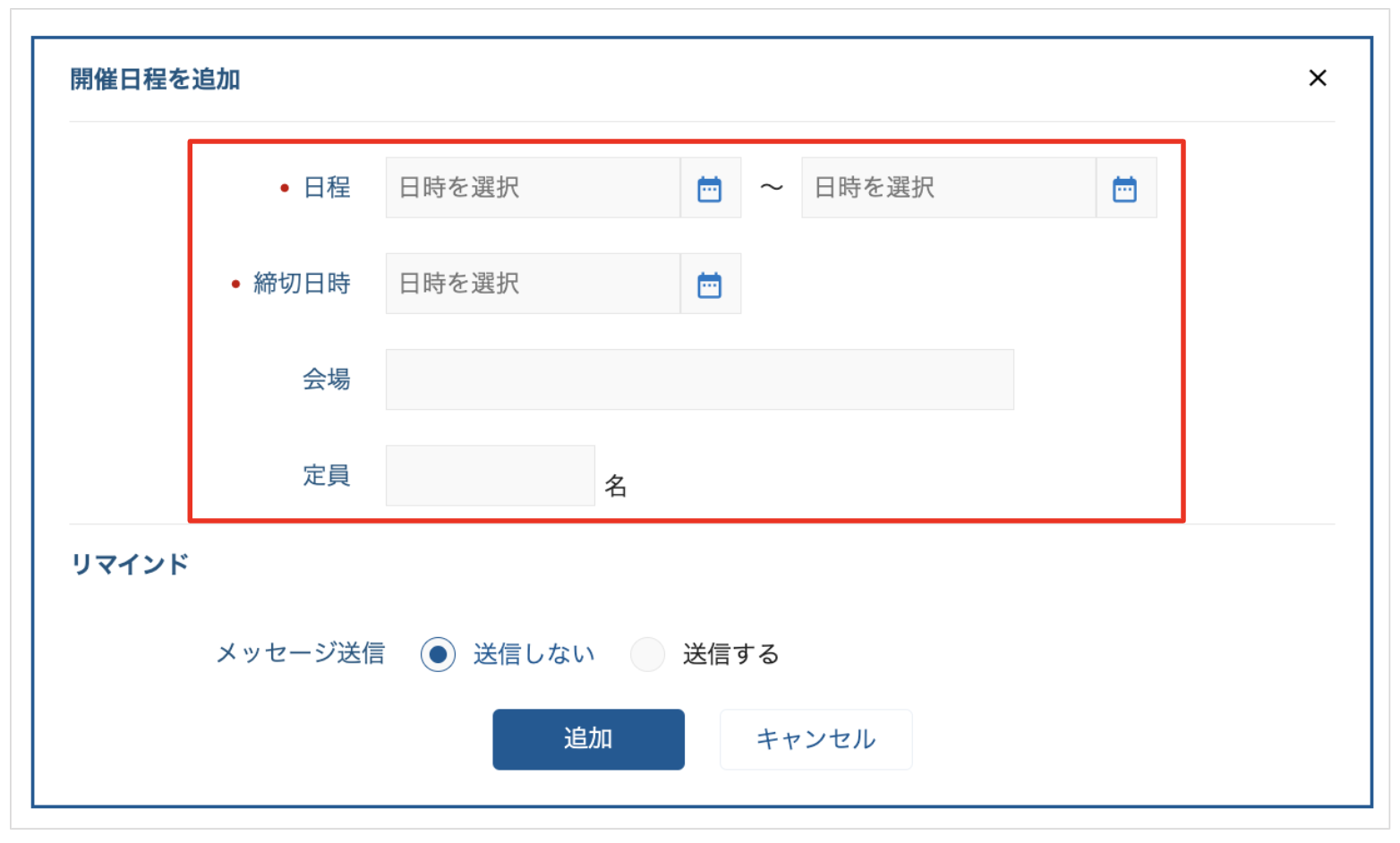Select the 送信する radio button
This screenshot has width=1400, height=843.
click(x=647, y=654)
